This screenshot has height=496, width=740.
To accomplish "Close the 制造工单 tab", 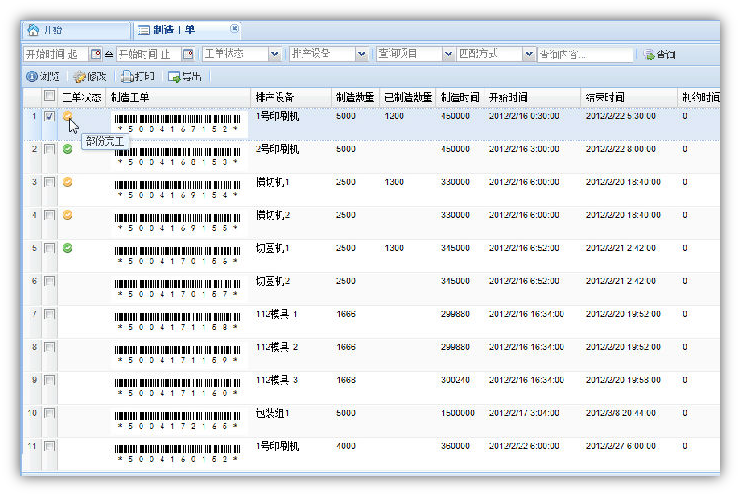I will [234, 29].
